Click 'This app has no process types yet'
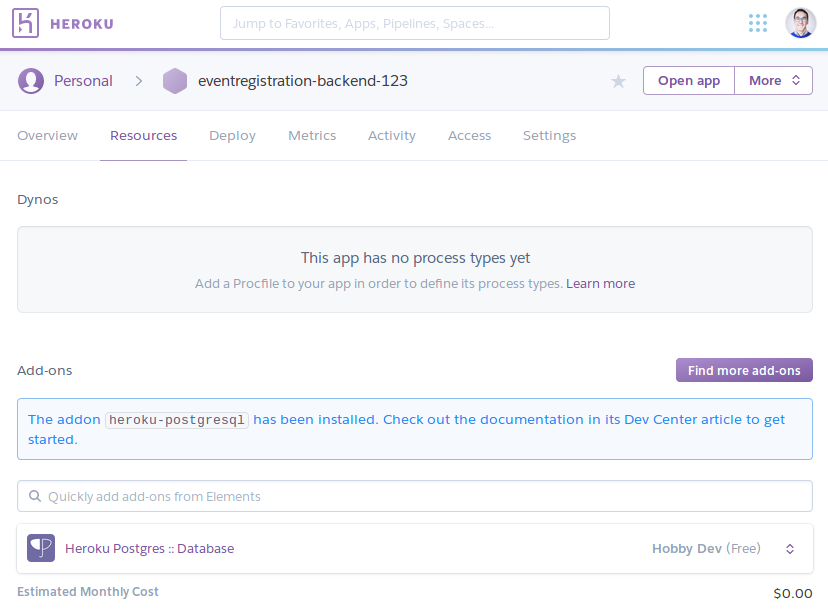828x610 pixels. pos(415,258)
